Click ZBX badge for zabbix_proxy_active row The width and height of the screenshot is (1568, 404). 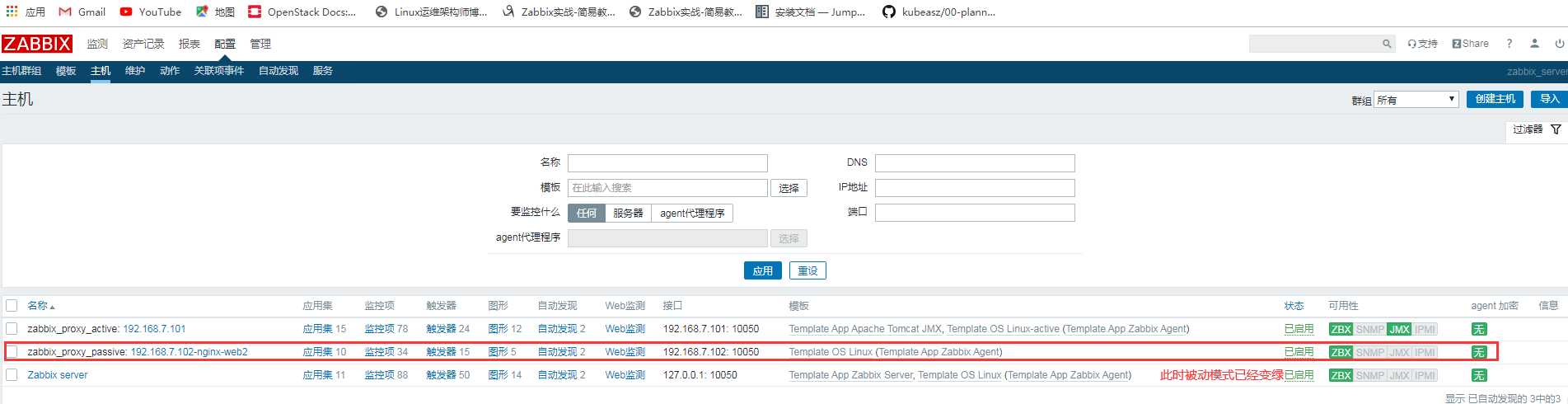click(x=1341, y=329)
